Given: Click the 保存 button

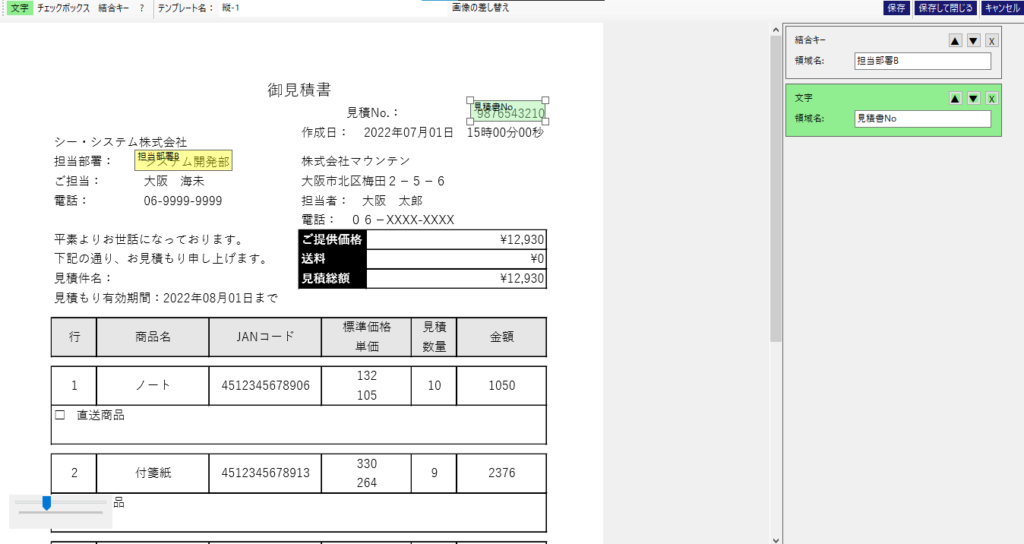Looking at the screenshot, I should point(896,8).
